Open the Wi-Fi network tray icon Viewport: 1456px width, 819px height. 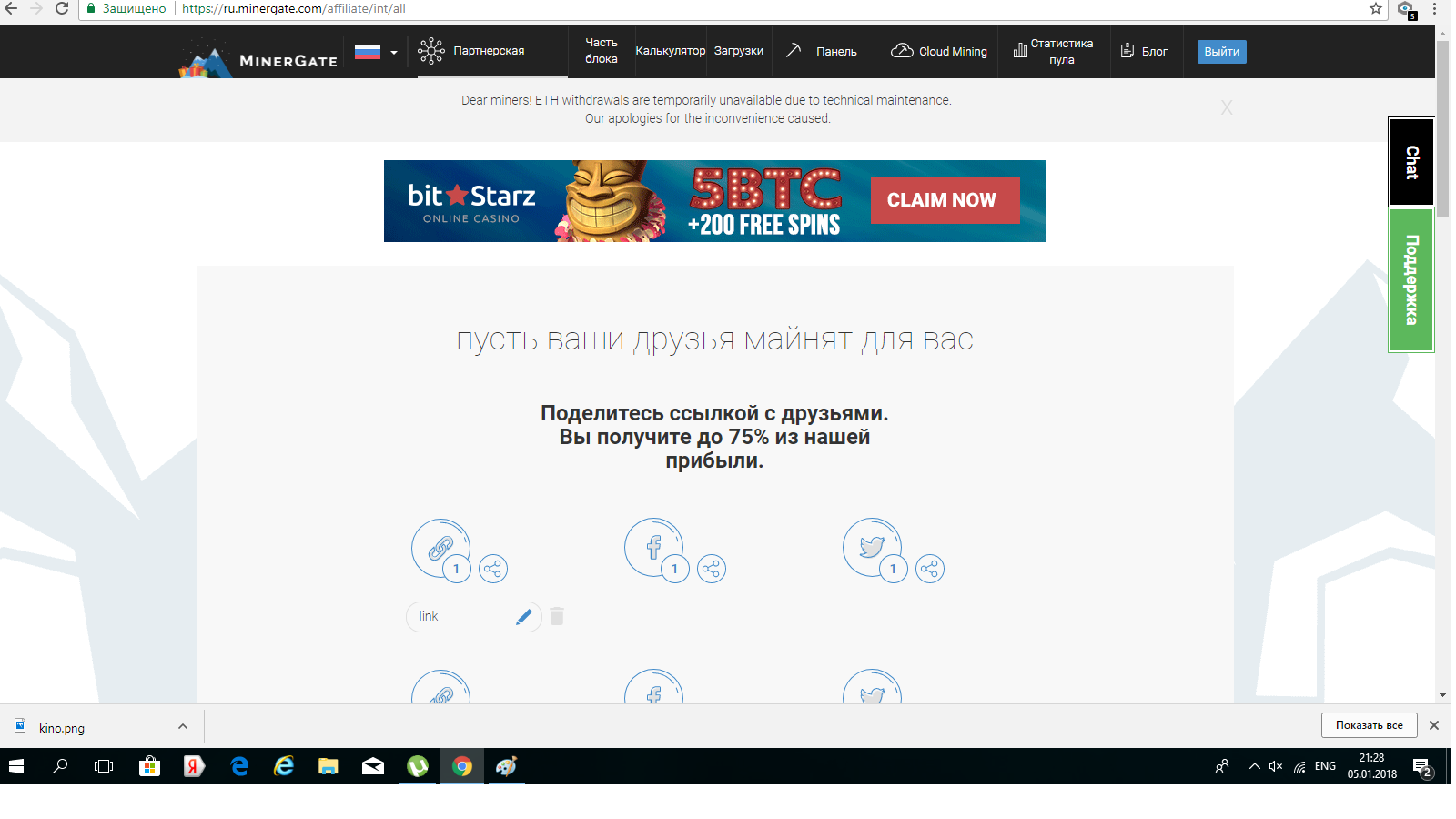pos(1299,766)
